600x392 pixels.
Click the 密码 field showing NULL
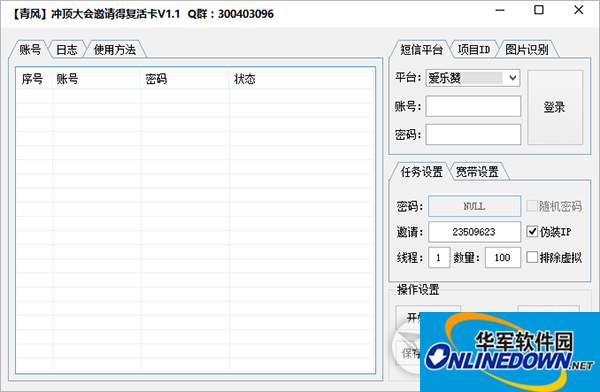coord(474,206)
